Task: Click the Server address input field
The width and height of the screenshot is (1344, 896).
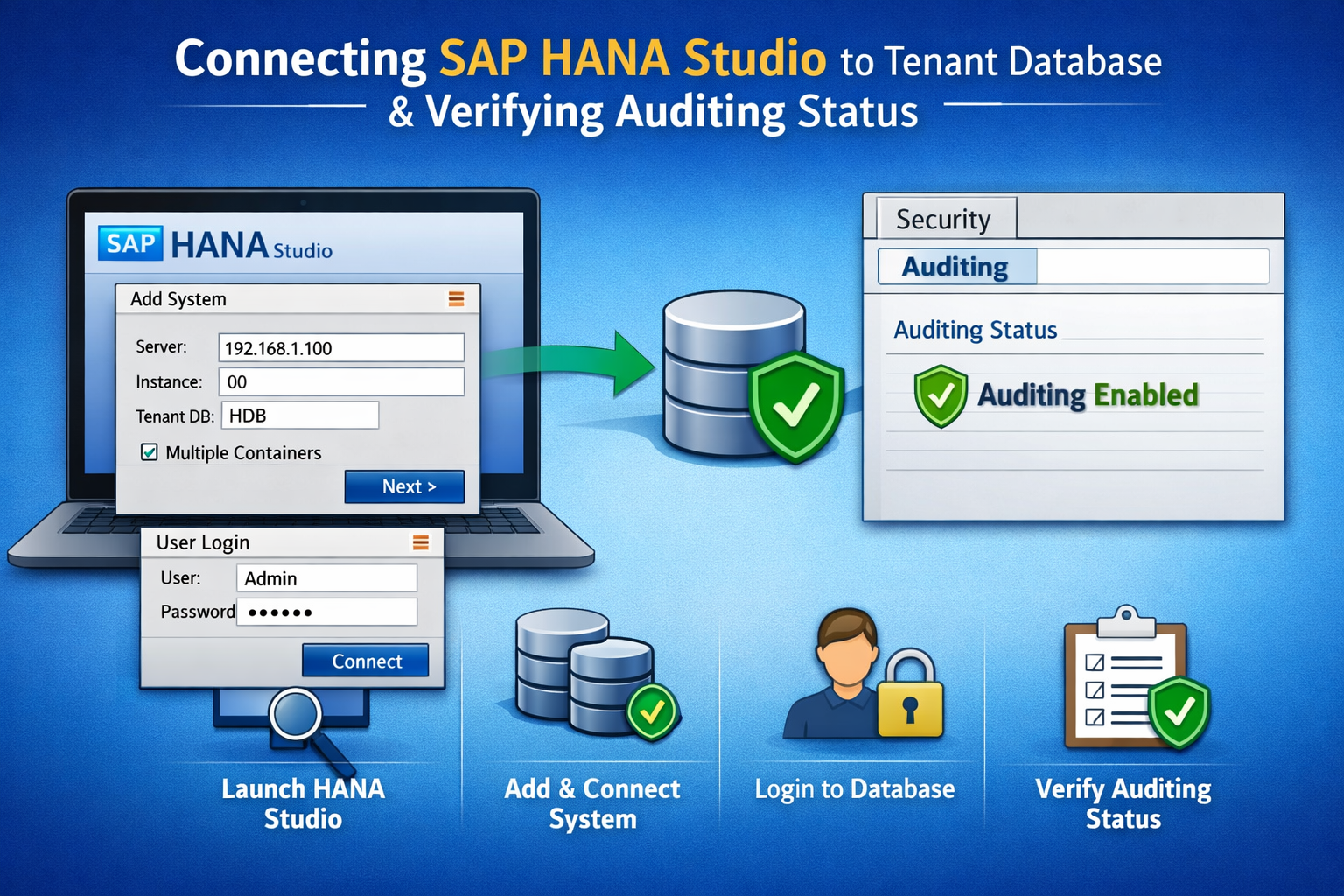Action: point(340,348)
